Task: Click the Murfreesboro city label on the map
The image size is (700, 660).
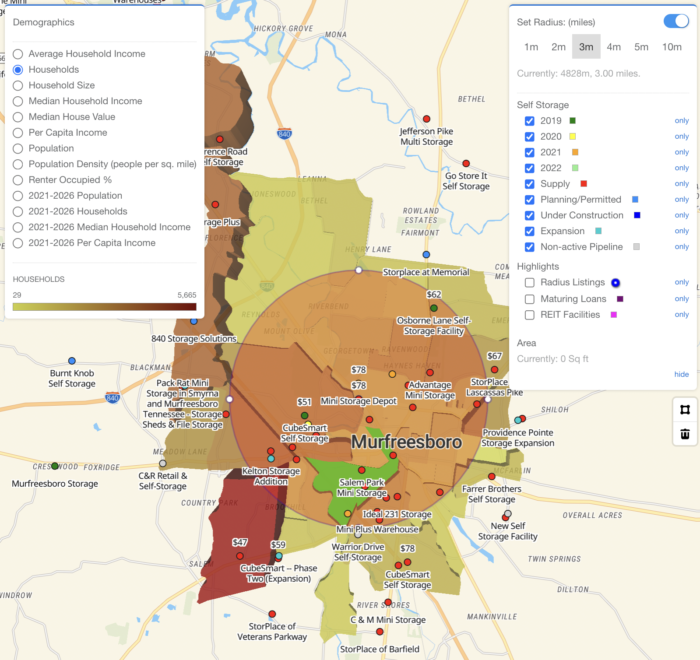Action: pos(406,441)
